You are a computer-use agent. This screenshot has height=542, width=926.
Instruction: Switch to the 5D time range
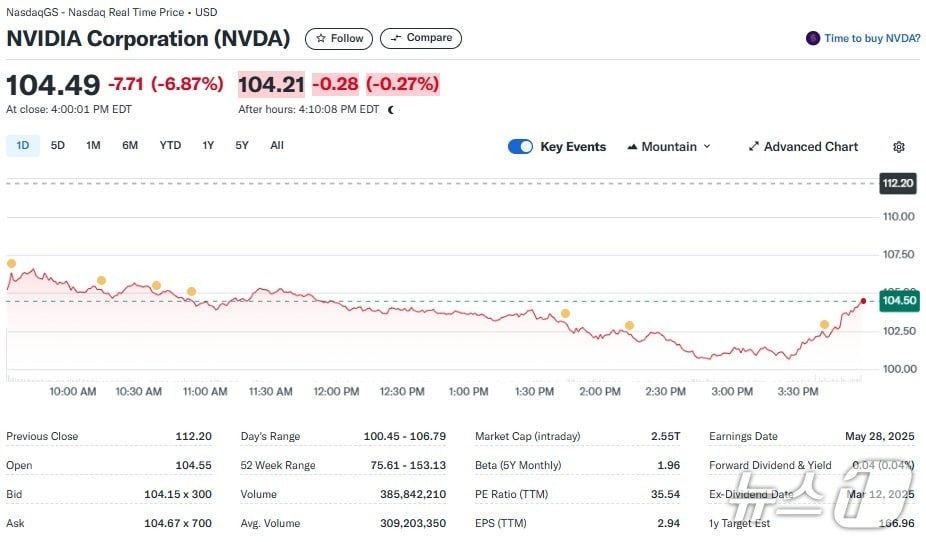(58, 145)
